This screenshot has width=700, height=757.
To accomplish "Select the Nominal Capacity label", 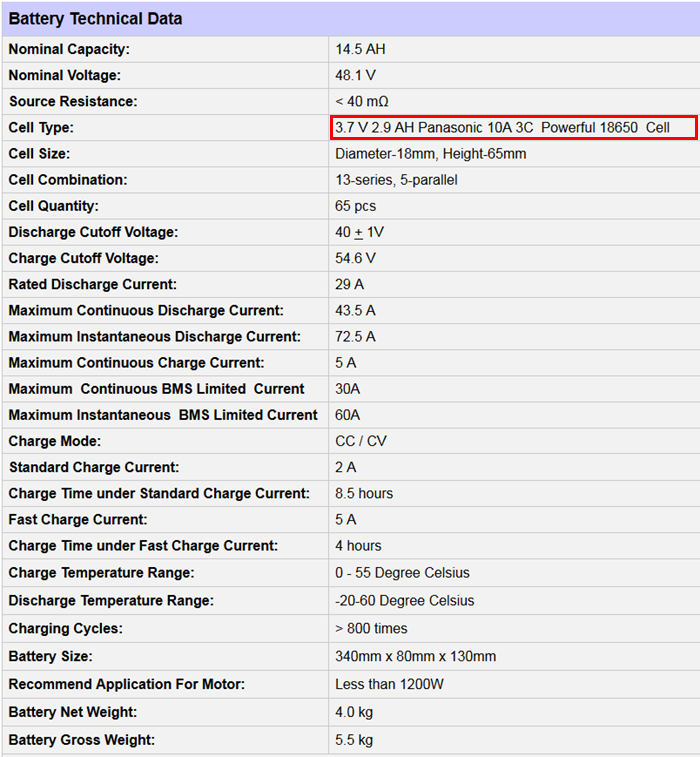I will [x=69, y=49].
